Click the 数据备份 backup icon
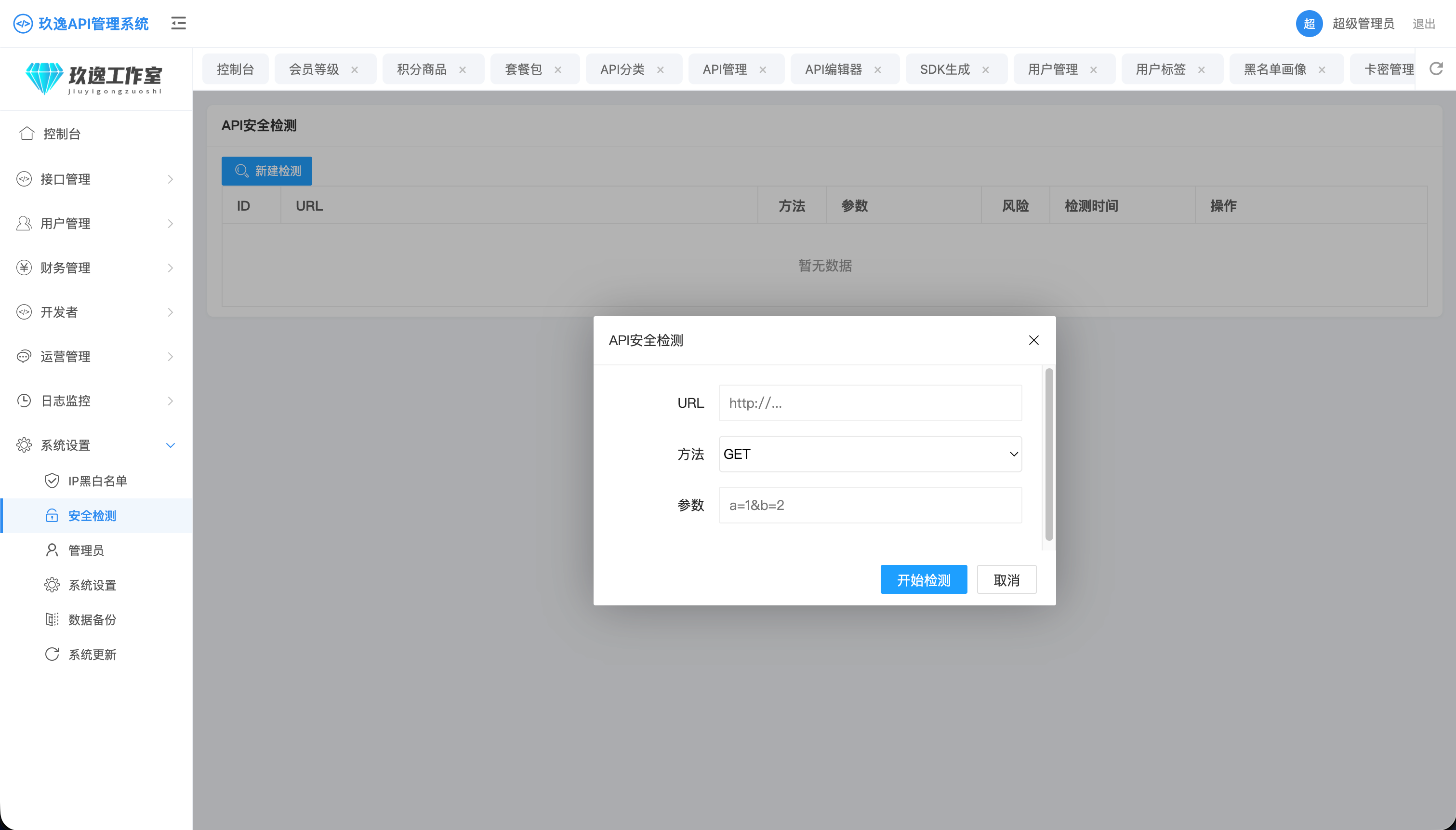 coord(52,620)
